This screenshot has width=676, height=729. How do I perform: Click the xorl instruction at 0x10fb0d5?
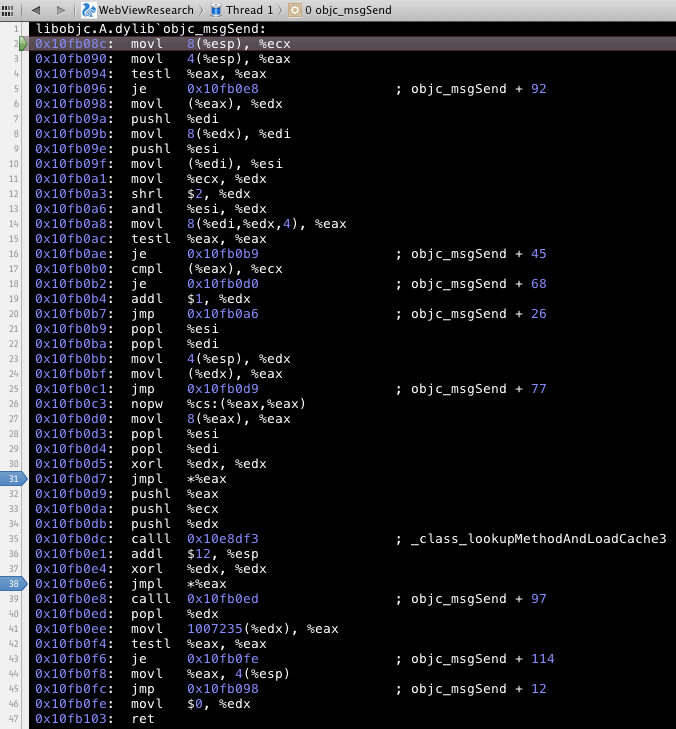point(199,464)
